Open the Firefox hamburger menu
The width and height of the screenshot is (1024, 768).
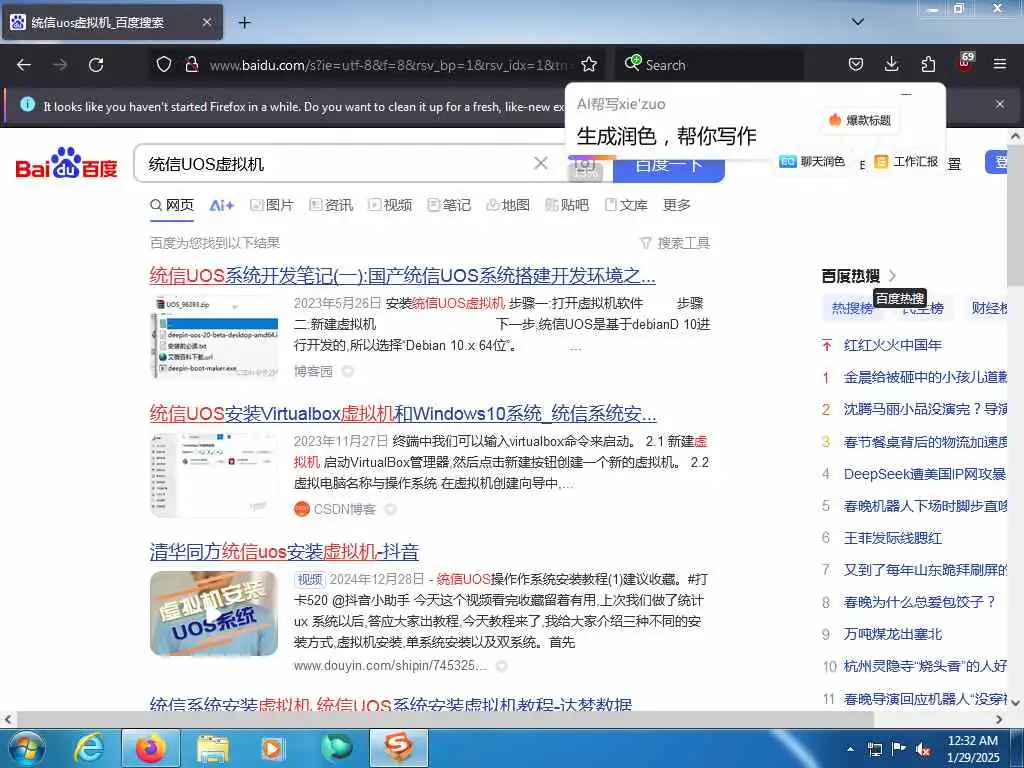[x=1000, y=64]
